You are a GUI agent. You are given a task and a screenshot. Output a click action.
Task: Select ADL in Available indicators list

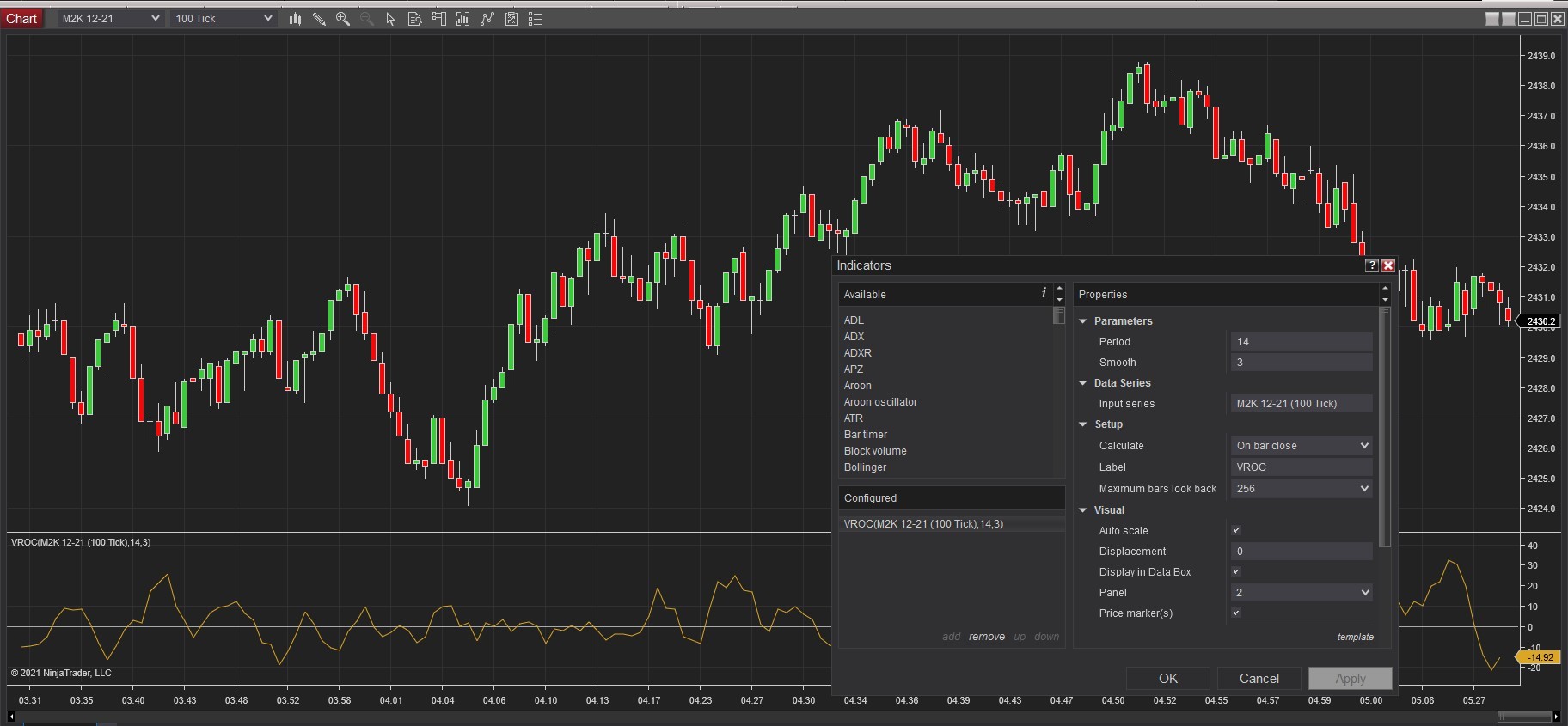854,320
